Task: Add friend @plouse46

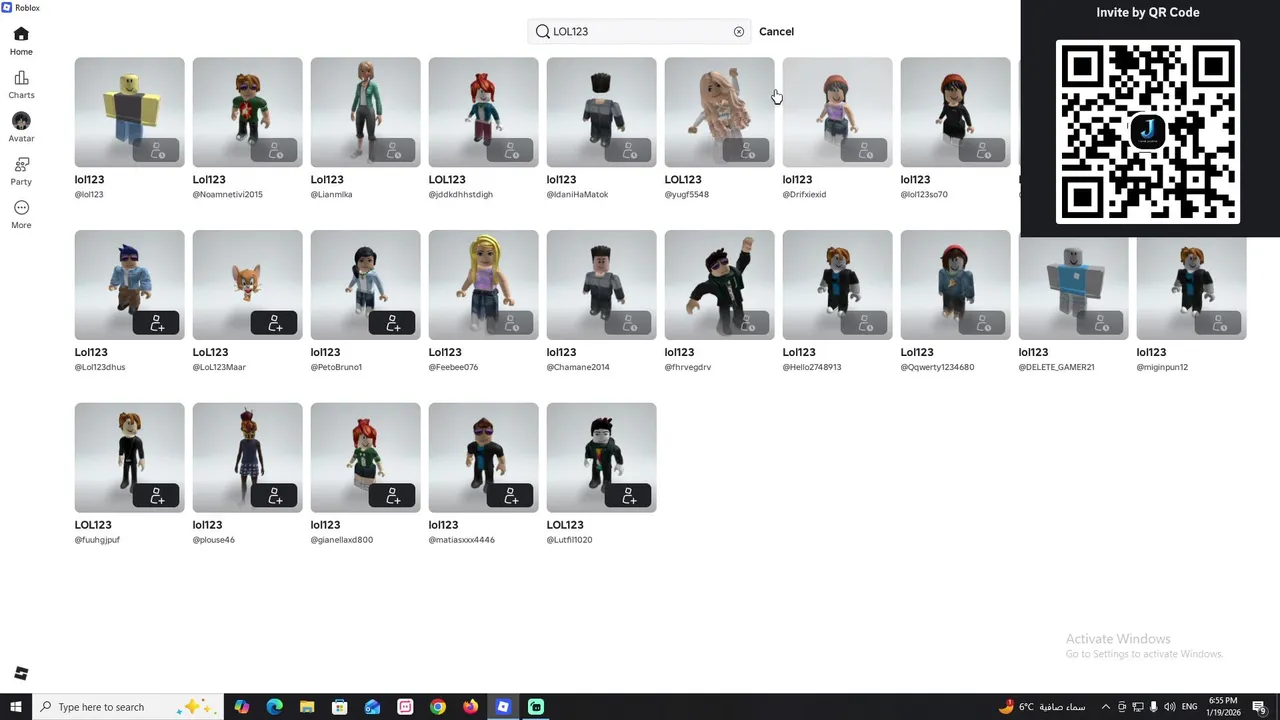Action: click(x=275, y=496)
